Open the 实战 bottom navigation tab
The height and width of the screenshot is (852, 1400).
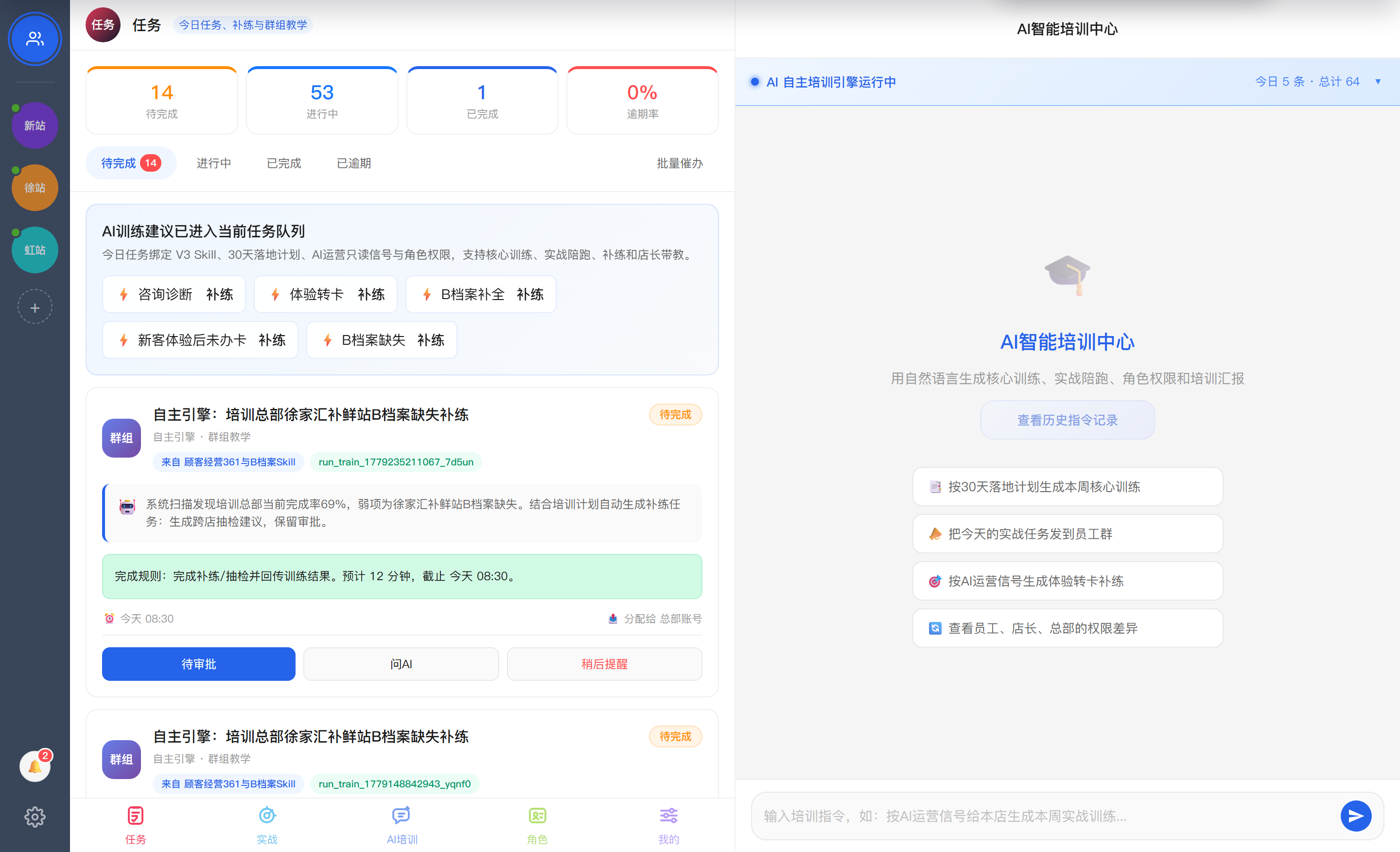tap(267, 825)
